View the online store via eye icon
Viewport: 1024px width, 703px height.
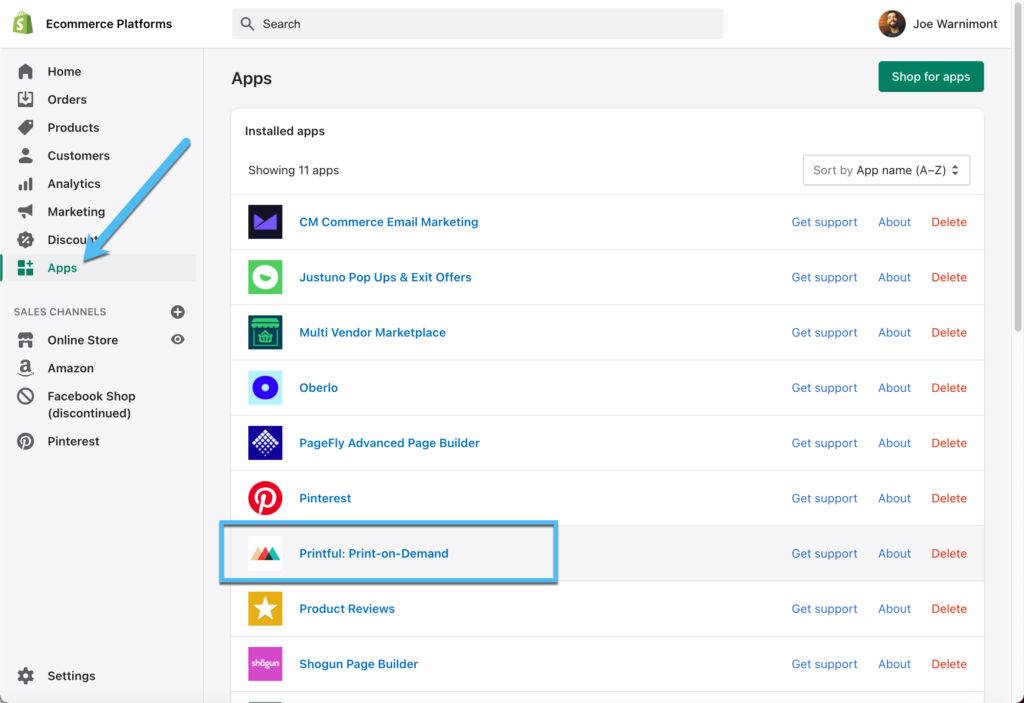pyautogui.click(x=178, y=339)
